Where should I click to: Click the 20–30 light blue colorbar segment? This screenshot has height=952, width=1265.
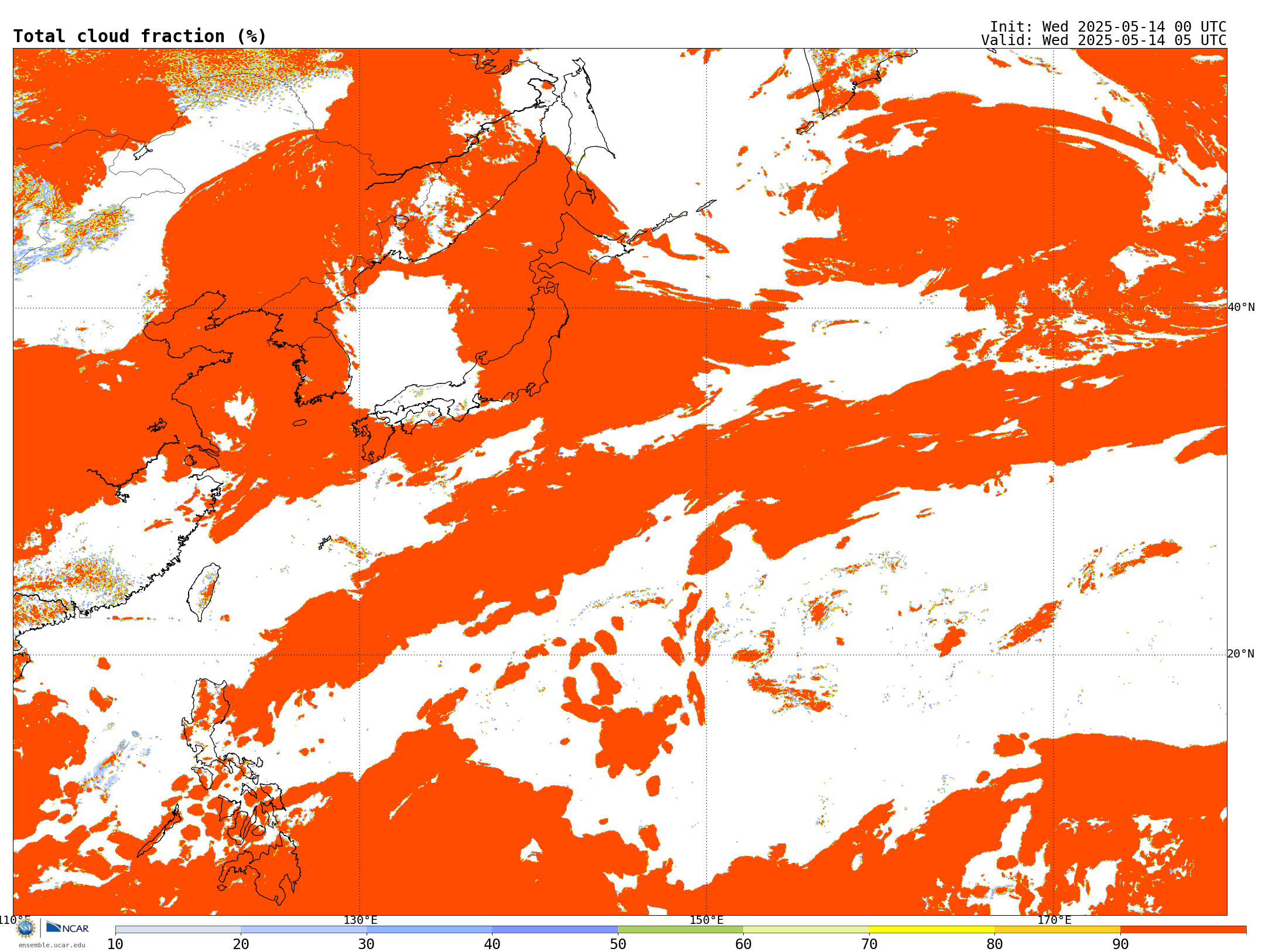(x=303, y=930)
